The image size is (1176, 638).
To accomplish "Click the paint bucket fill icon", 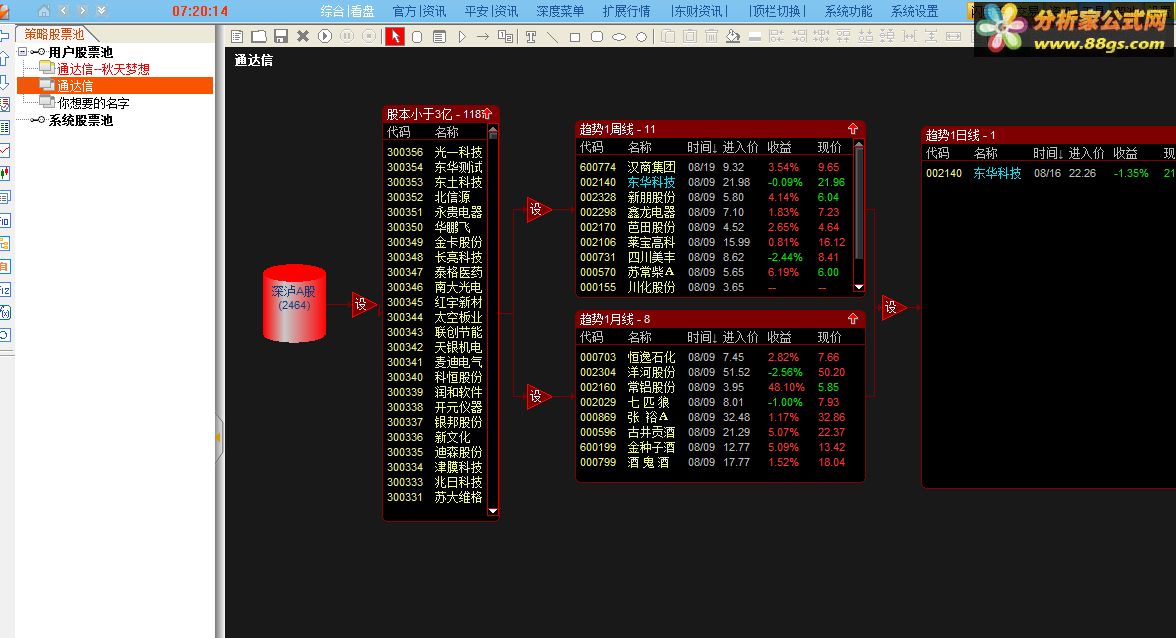I will tap(733, 36).
